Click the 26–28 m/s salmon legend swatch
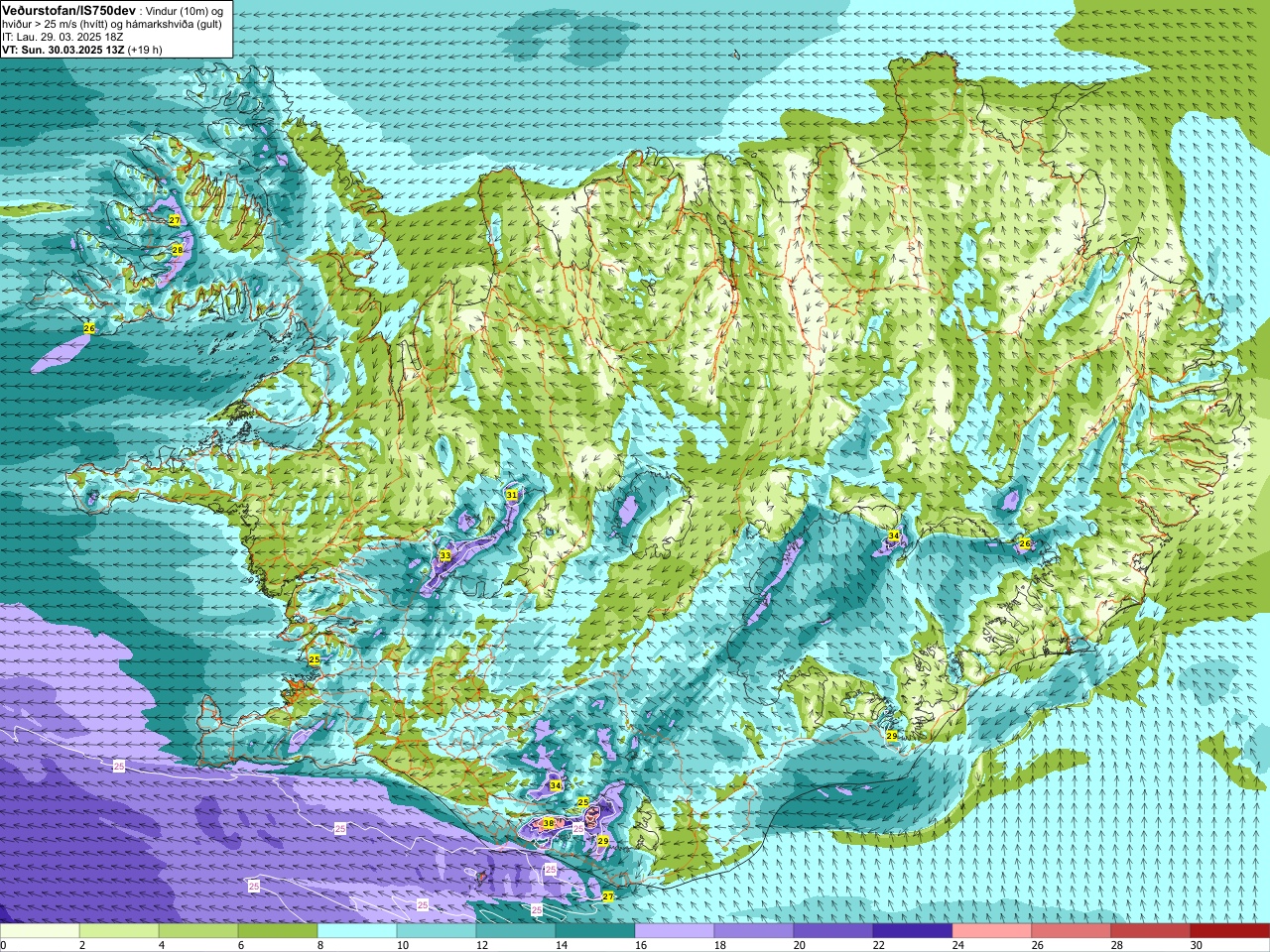 click(x=1072, y=931)
